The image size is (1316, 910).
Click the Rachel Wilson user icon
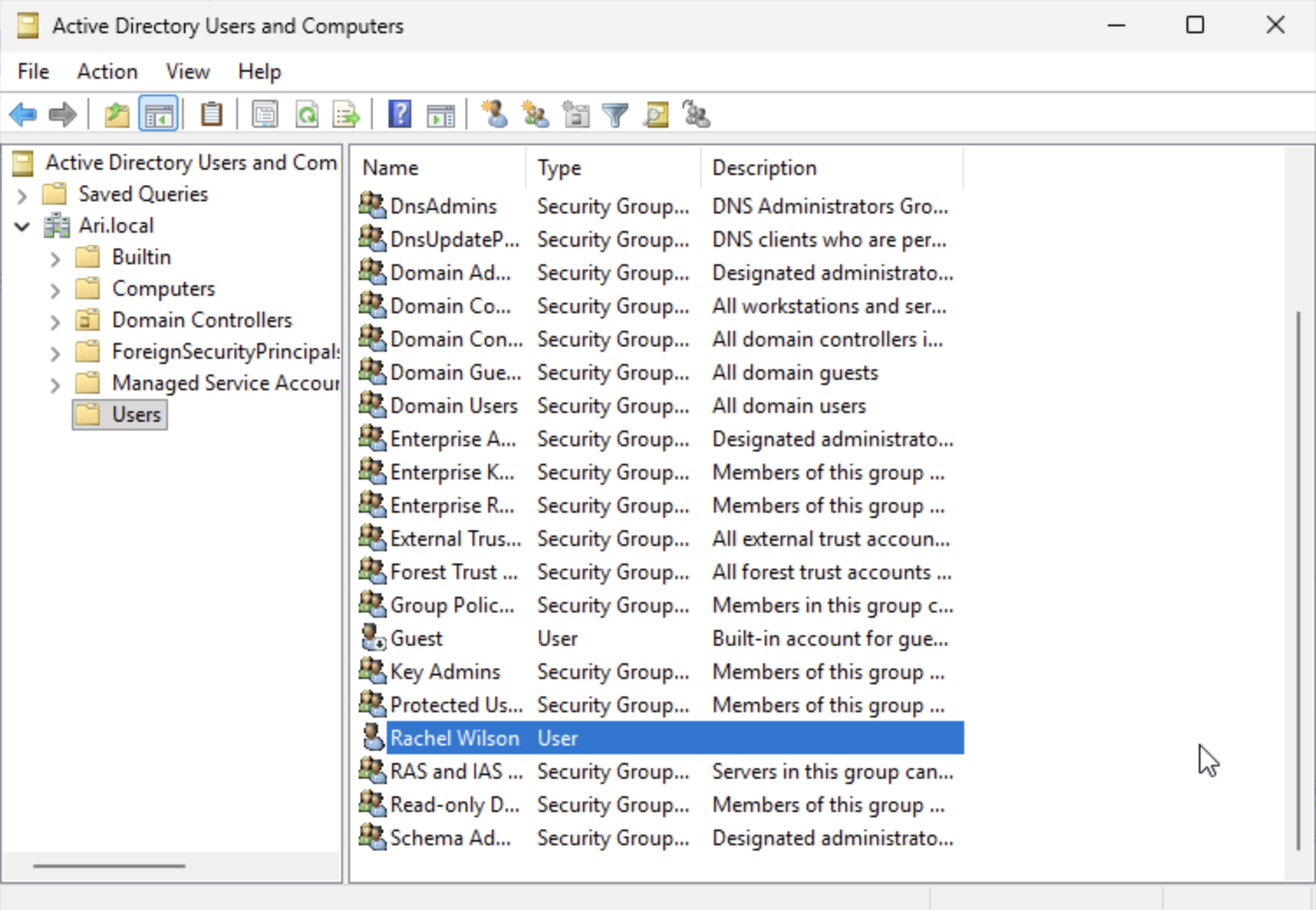point(373,738)
